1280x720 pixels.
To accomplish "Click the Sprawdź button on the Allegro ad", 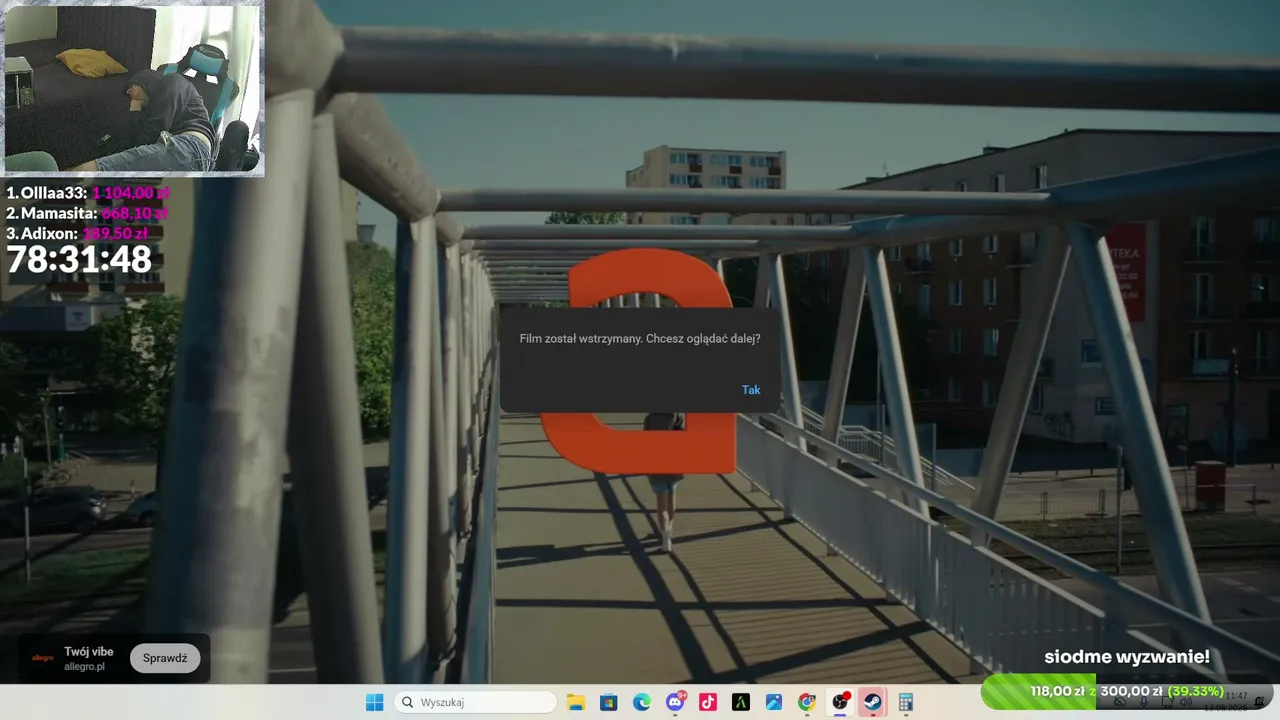I will (x=165, y=658).
